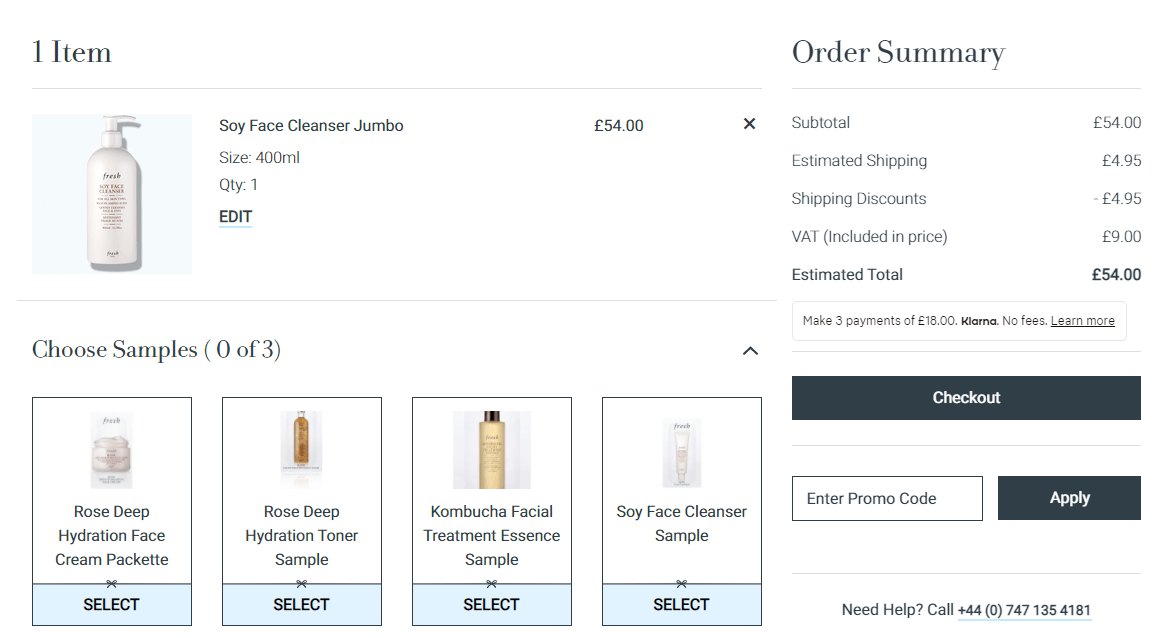Select the Soy Face Cleanser Sample
The height and width of the screenshot is (638, 1175).
(681, 604)
